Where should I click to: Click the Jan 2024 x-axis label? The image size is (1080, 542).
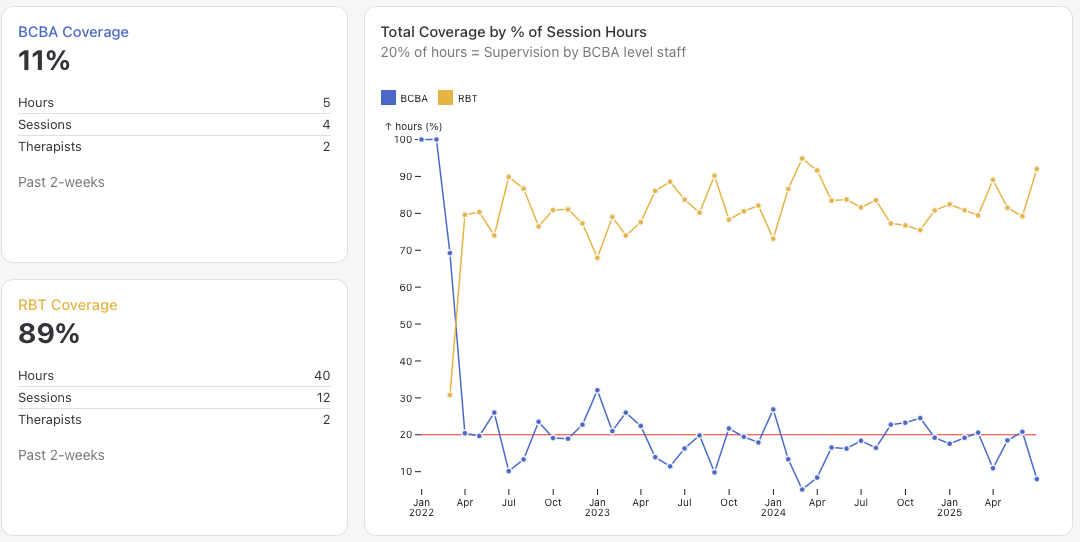[772, 508]
